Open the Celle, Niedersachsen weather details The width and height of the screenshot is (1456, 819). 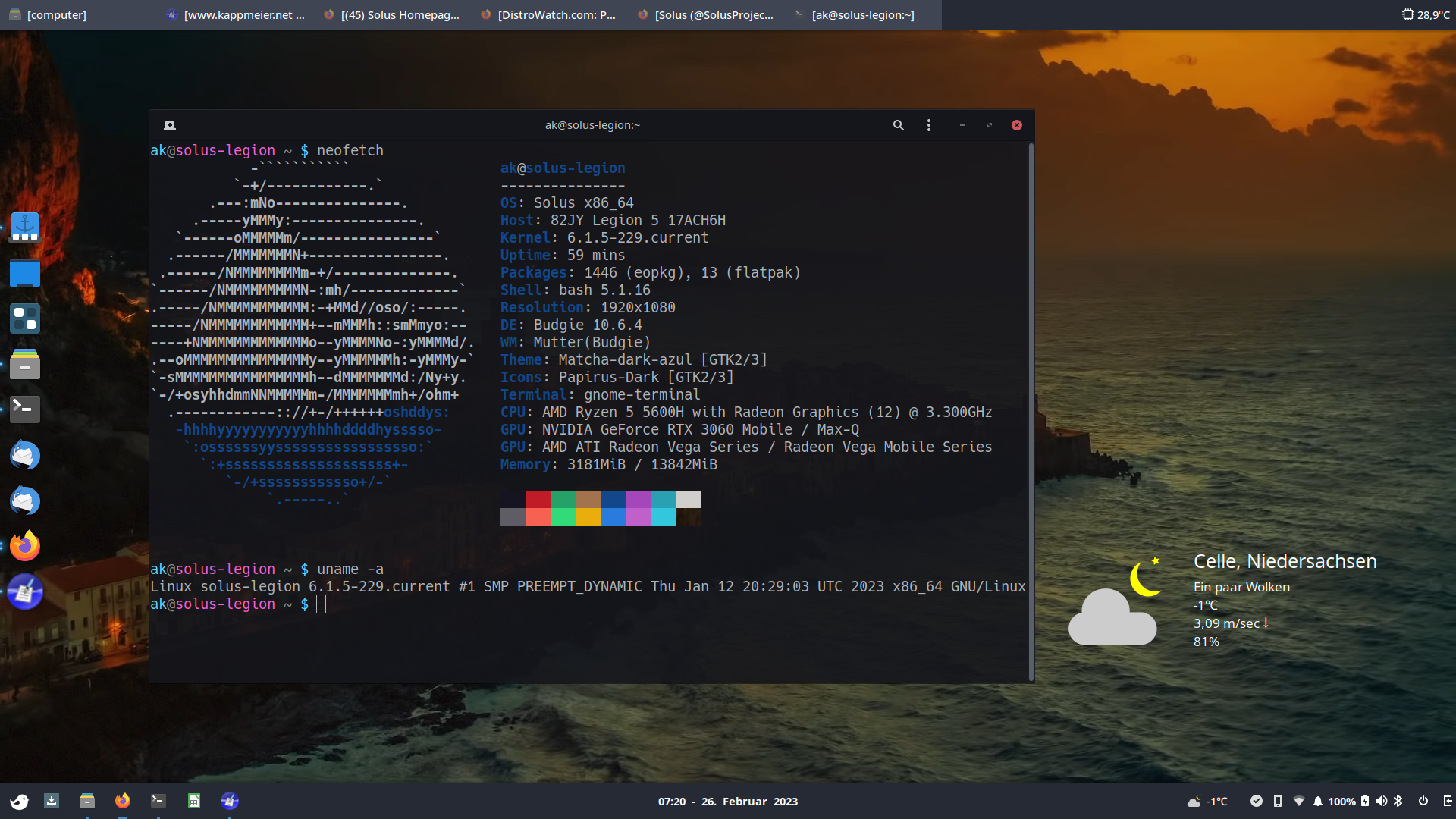coord(1285,561)
